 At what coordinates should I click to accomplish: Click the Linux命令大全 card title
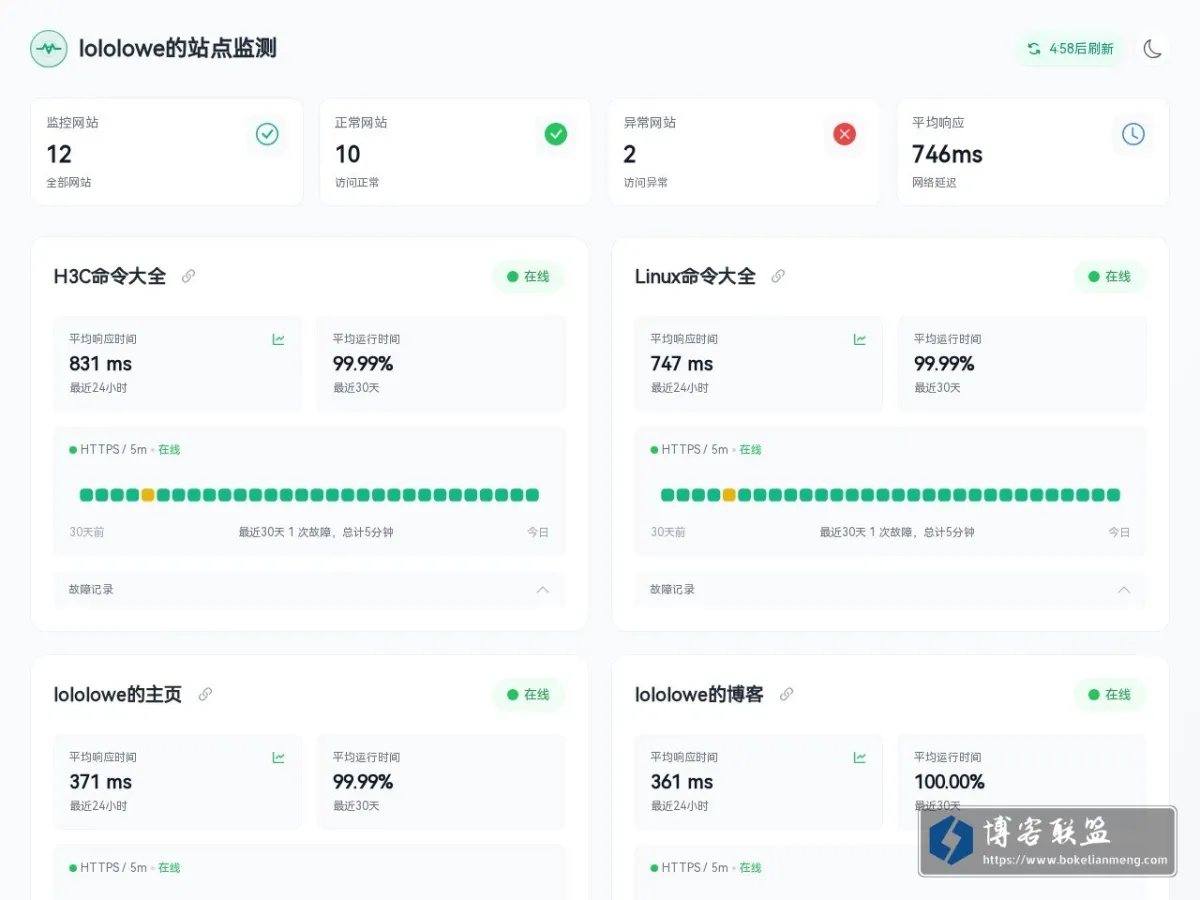click(695, 277)
